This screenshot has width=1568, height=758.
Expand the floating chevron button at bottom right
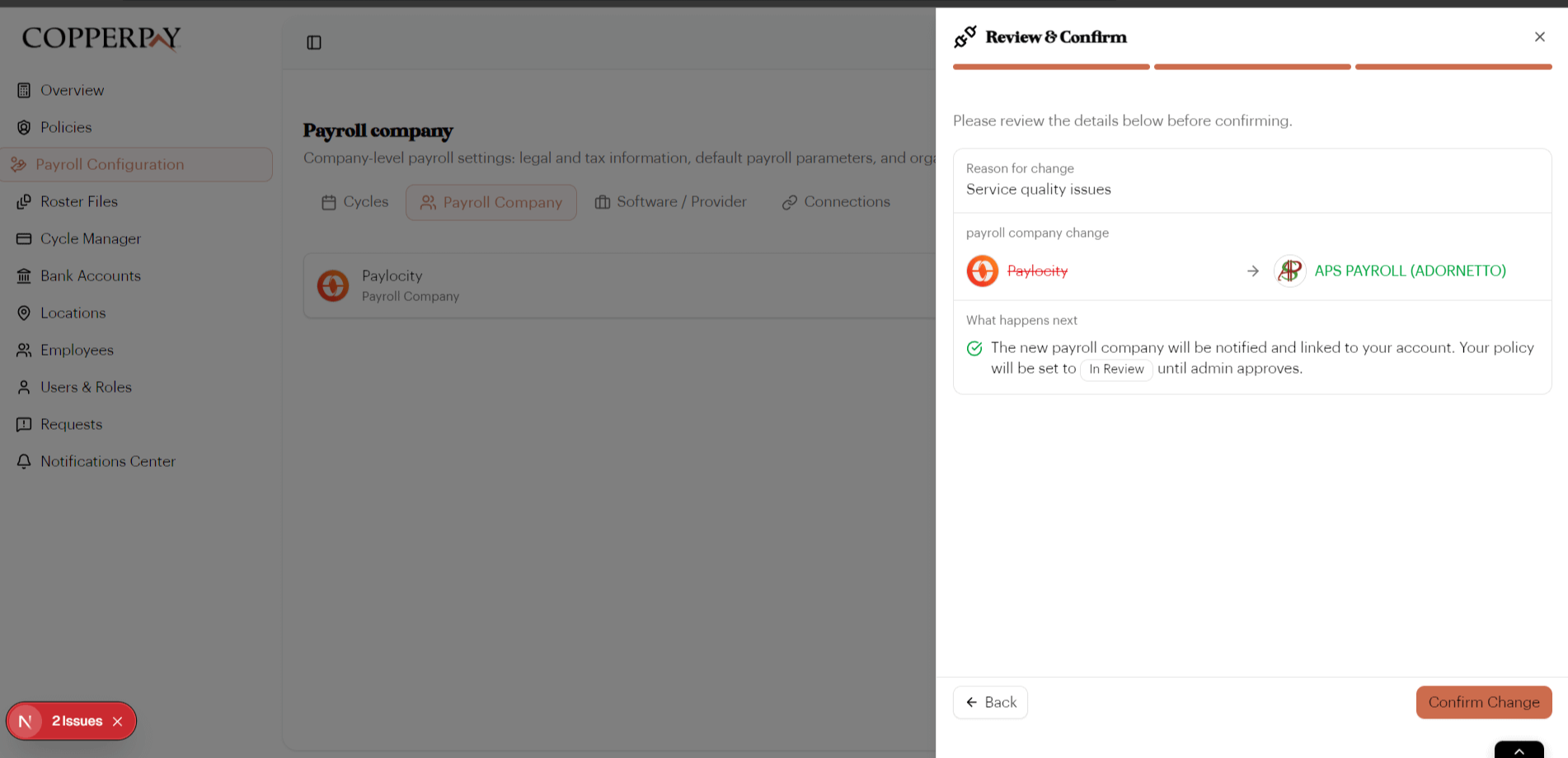coord(1519,751)
